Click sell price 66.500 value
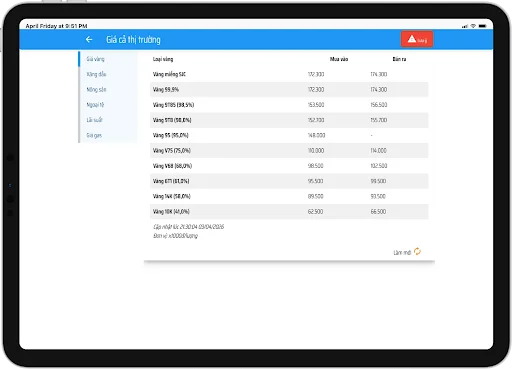Image resolution: width=512 pixels, height=369 pixels. (x=378, y=212)
